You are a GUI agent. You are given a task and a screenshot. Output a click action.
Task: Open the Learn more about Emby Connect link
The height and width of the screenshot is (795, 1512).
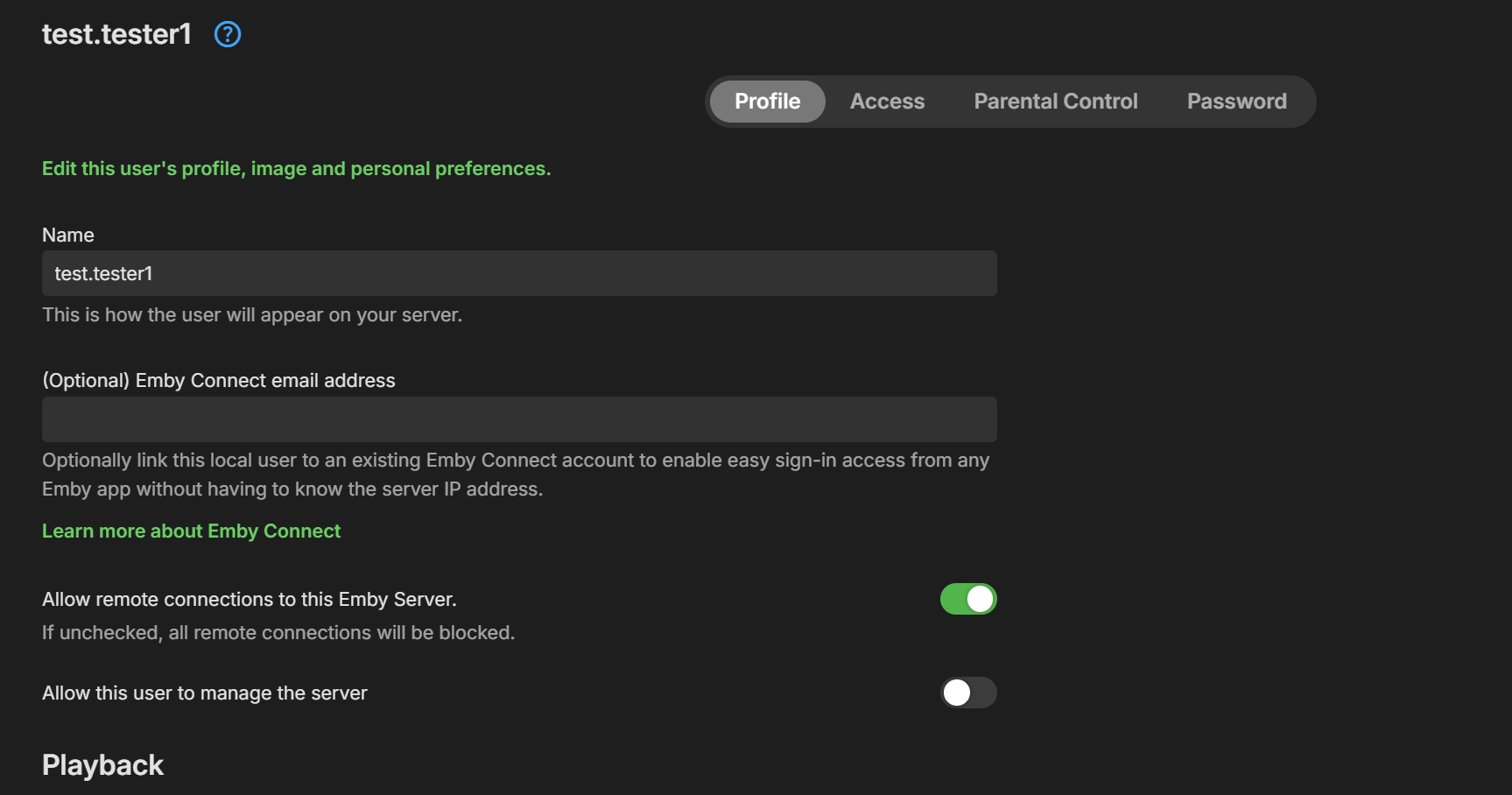pos(192,531)
